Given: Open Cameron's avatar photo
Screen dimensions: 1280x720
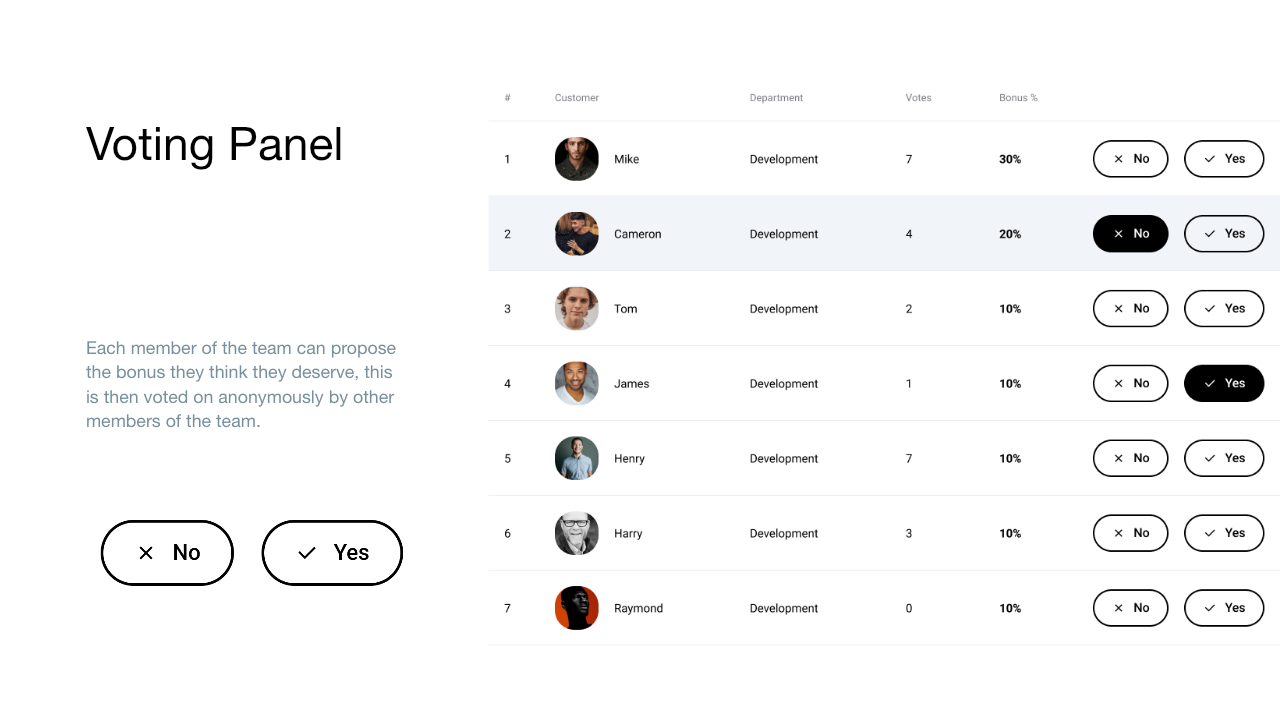Looking at the screenshot, I should [577, 234].
